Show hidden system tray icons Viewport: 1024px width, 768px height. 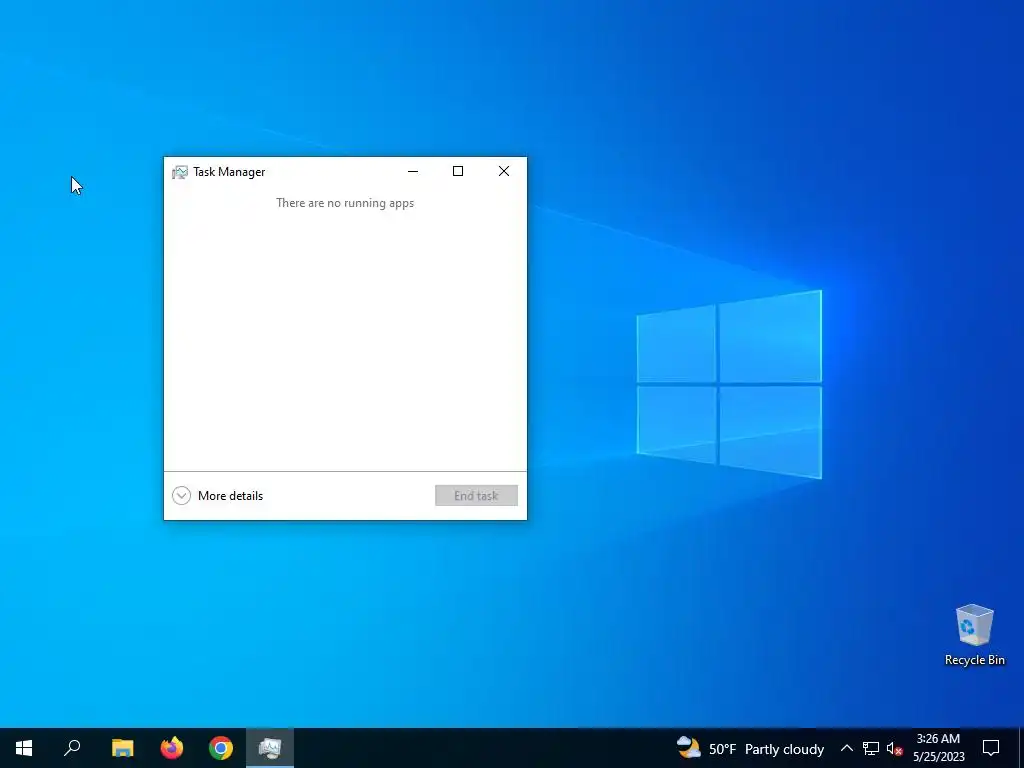point(846,748)
